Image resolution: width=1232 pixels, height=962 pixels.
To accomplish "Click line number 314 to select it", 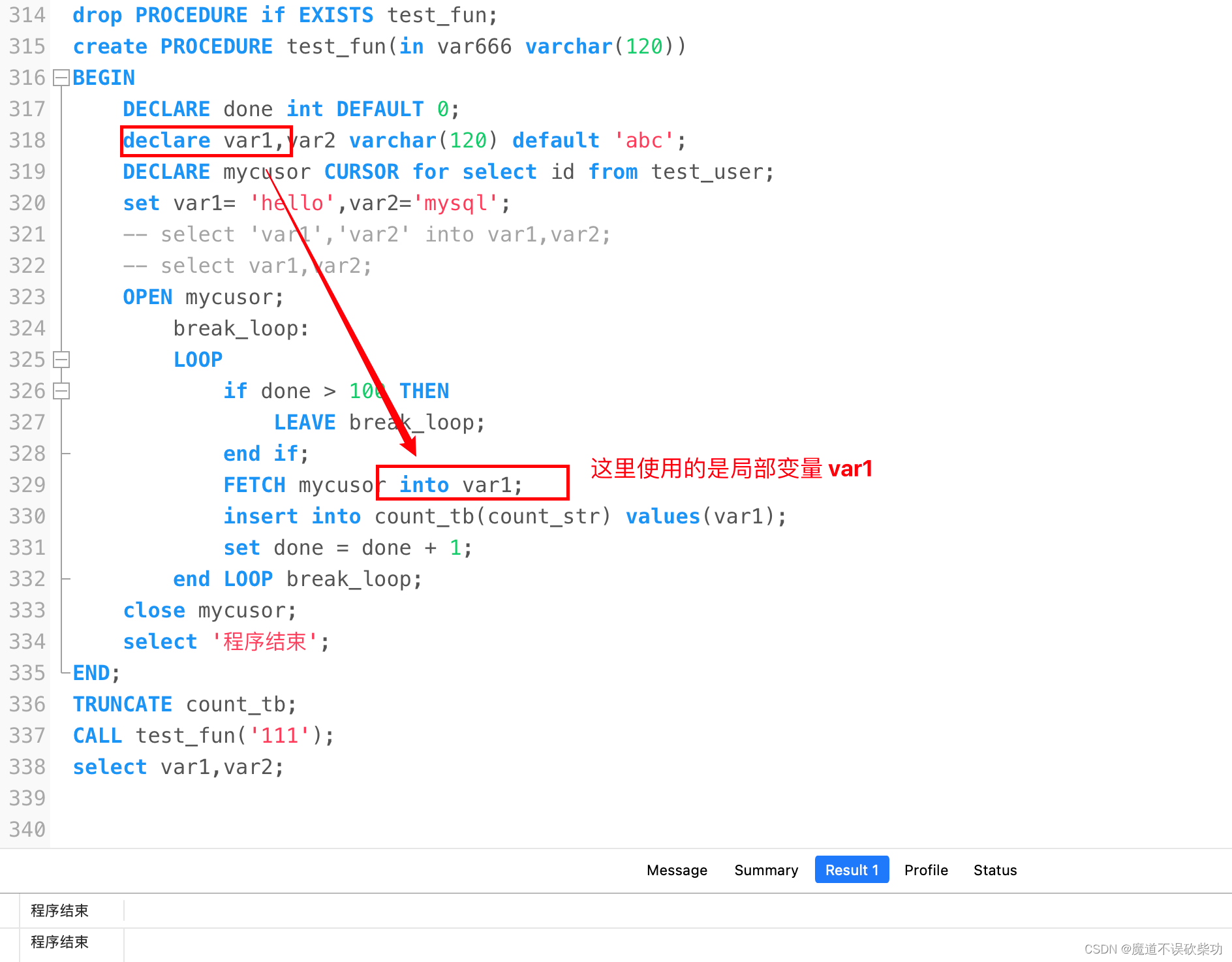I will pyautogui.click(x=27, y=15).
